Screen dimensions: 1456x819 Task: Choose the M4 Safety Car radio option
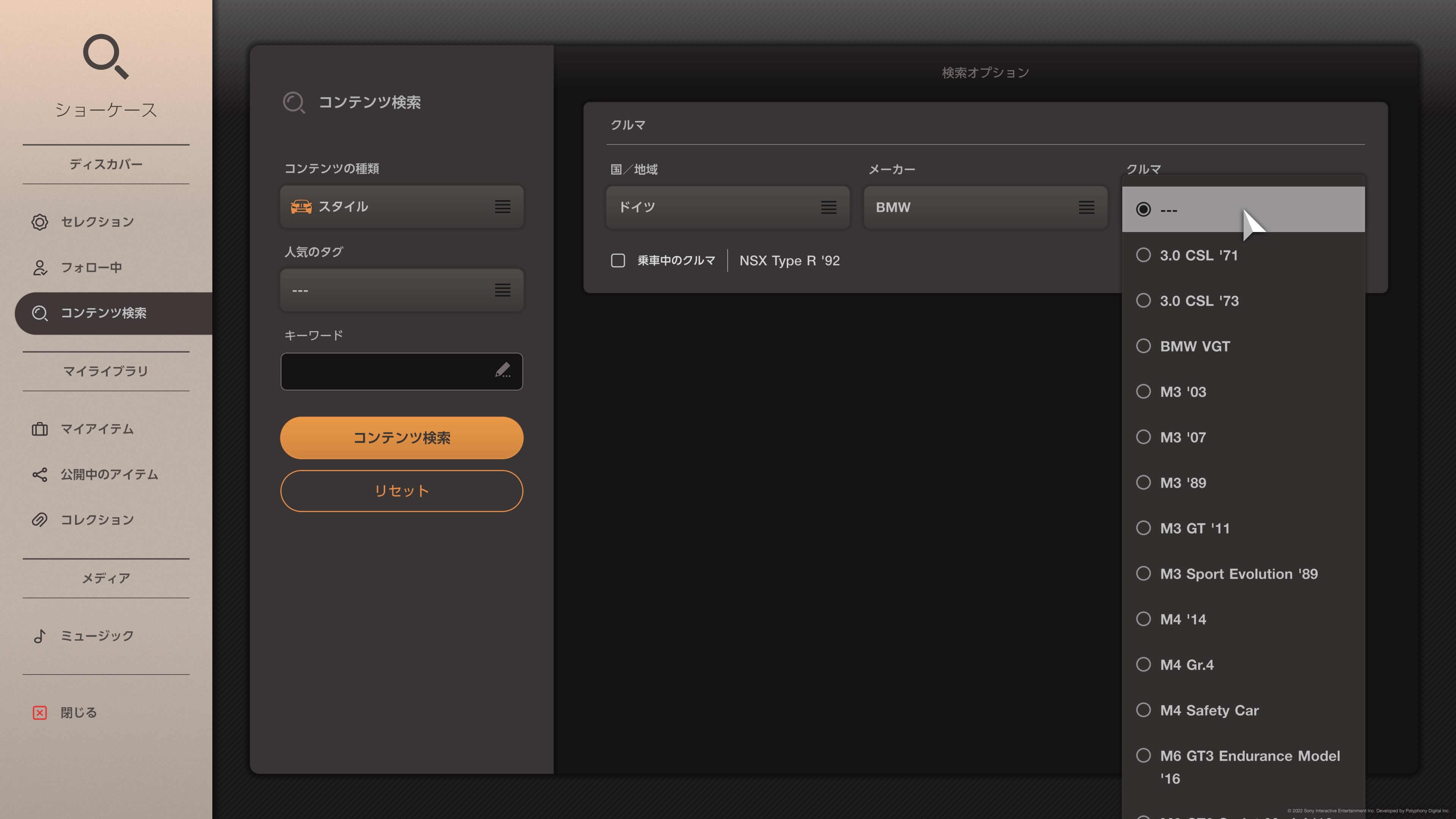[1143, 710]
